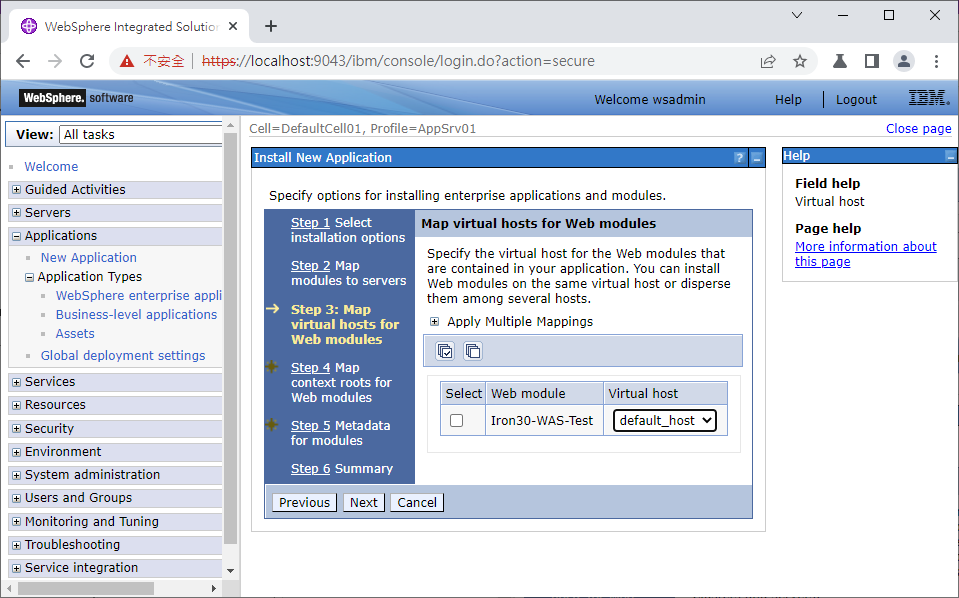Viewport: 959px width, 598px height.
Task: Expand Apply Multiple Mappings section
Action: pyautogui.click(x=434, y=322)
